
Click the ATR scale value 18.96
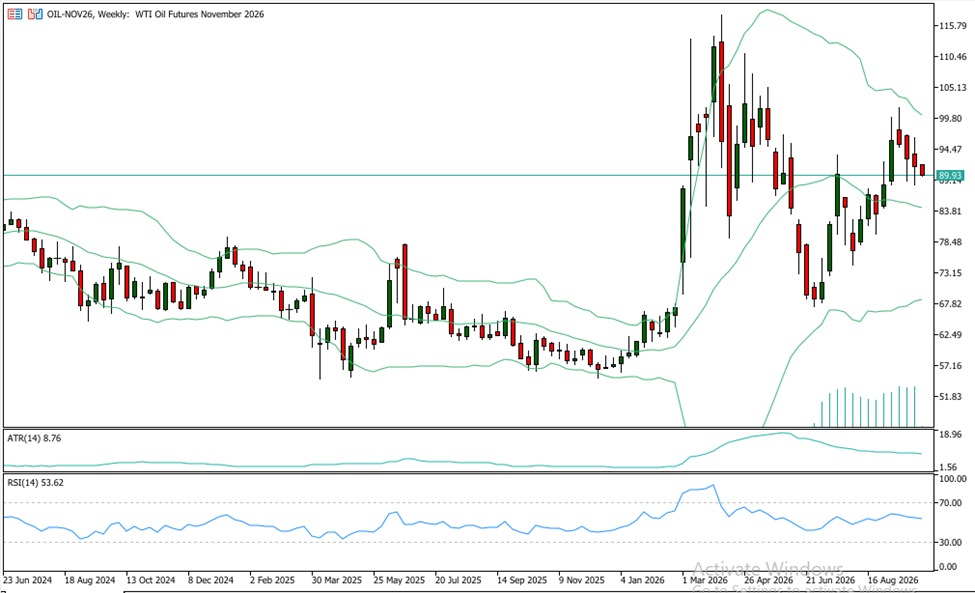[953, 434]
